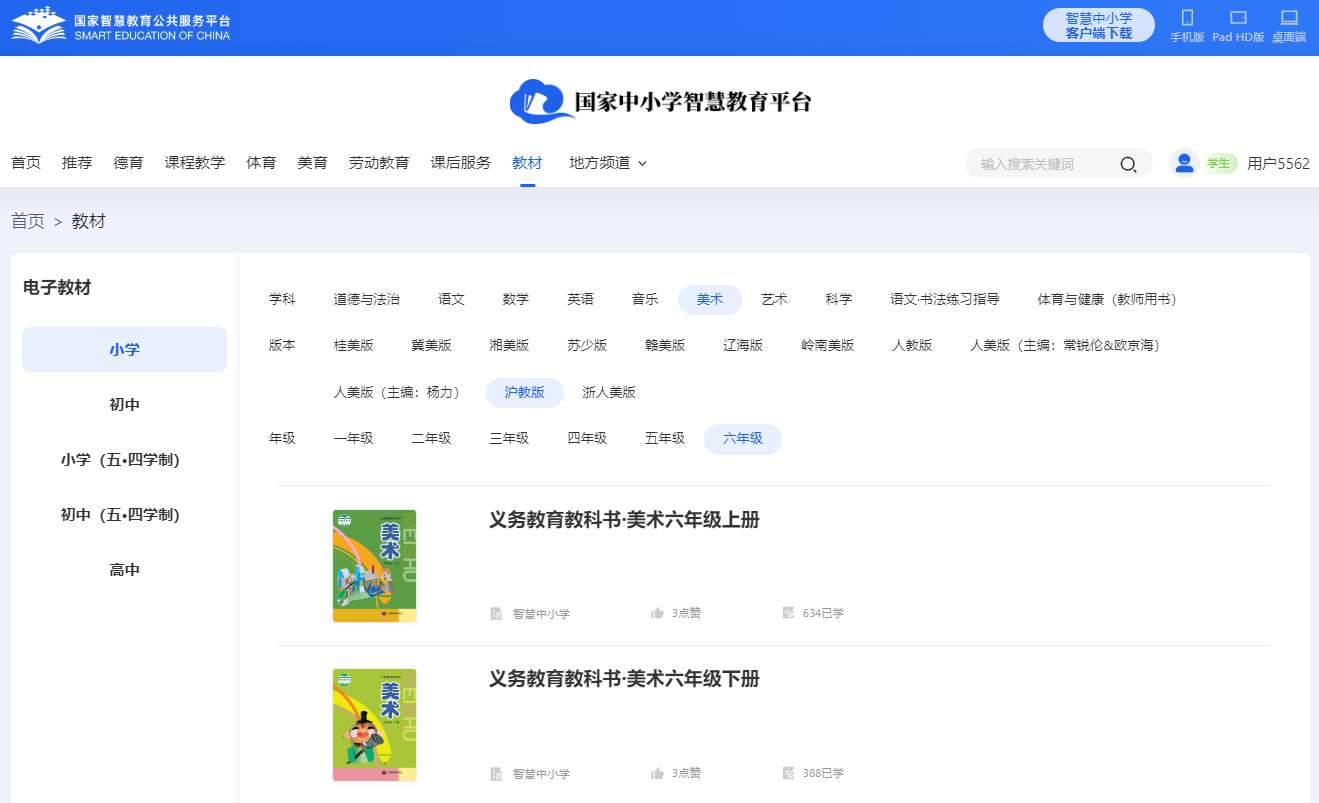The height and width of the screenshot is (803, 1319).
Task: Open the 劳动教育 navigation item
Action: click(x=379, y=163)
